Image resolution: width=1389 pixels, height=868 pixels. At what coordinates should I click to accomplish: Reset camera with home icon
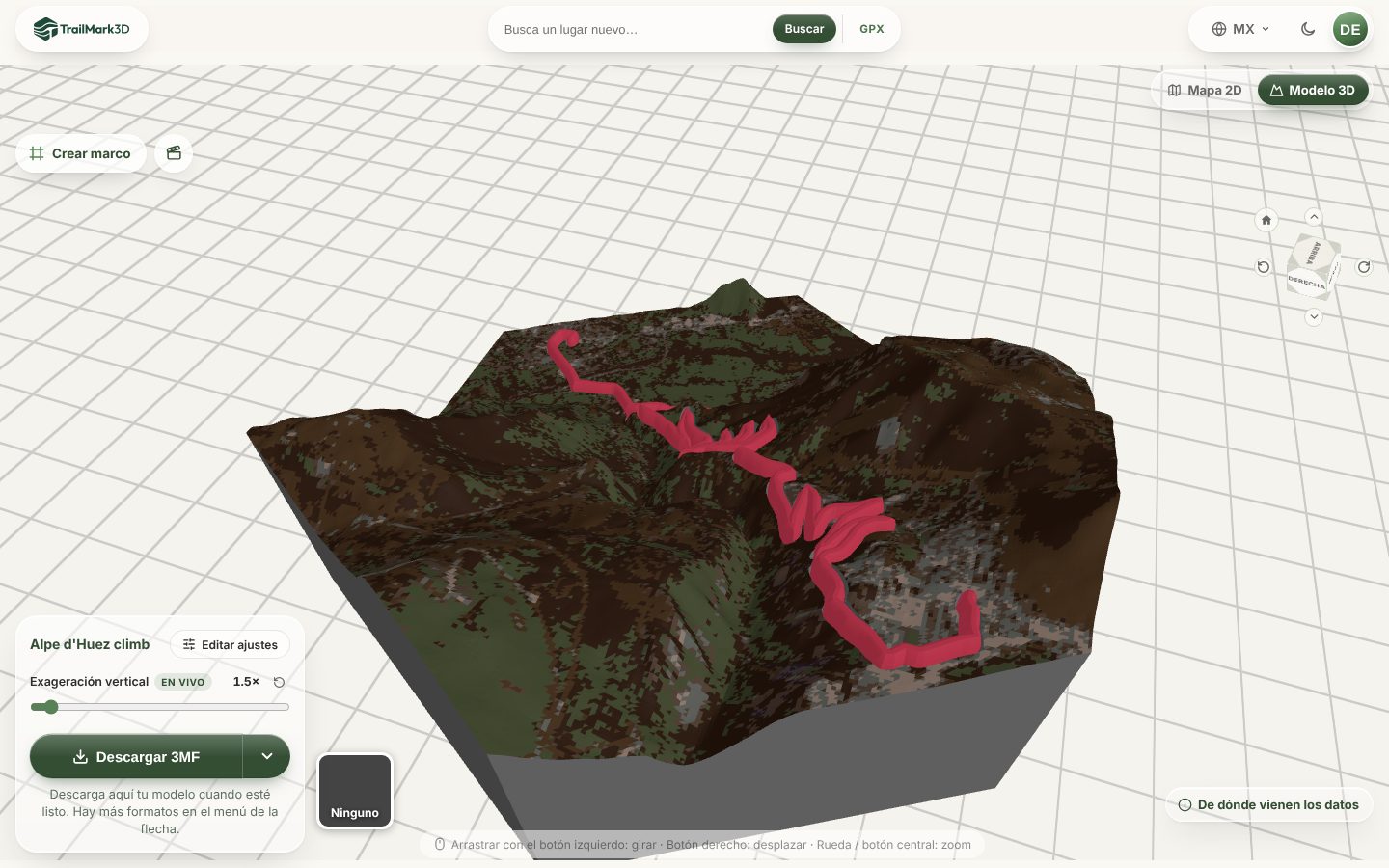pyautogui.click(x=1266, y=220)
